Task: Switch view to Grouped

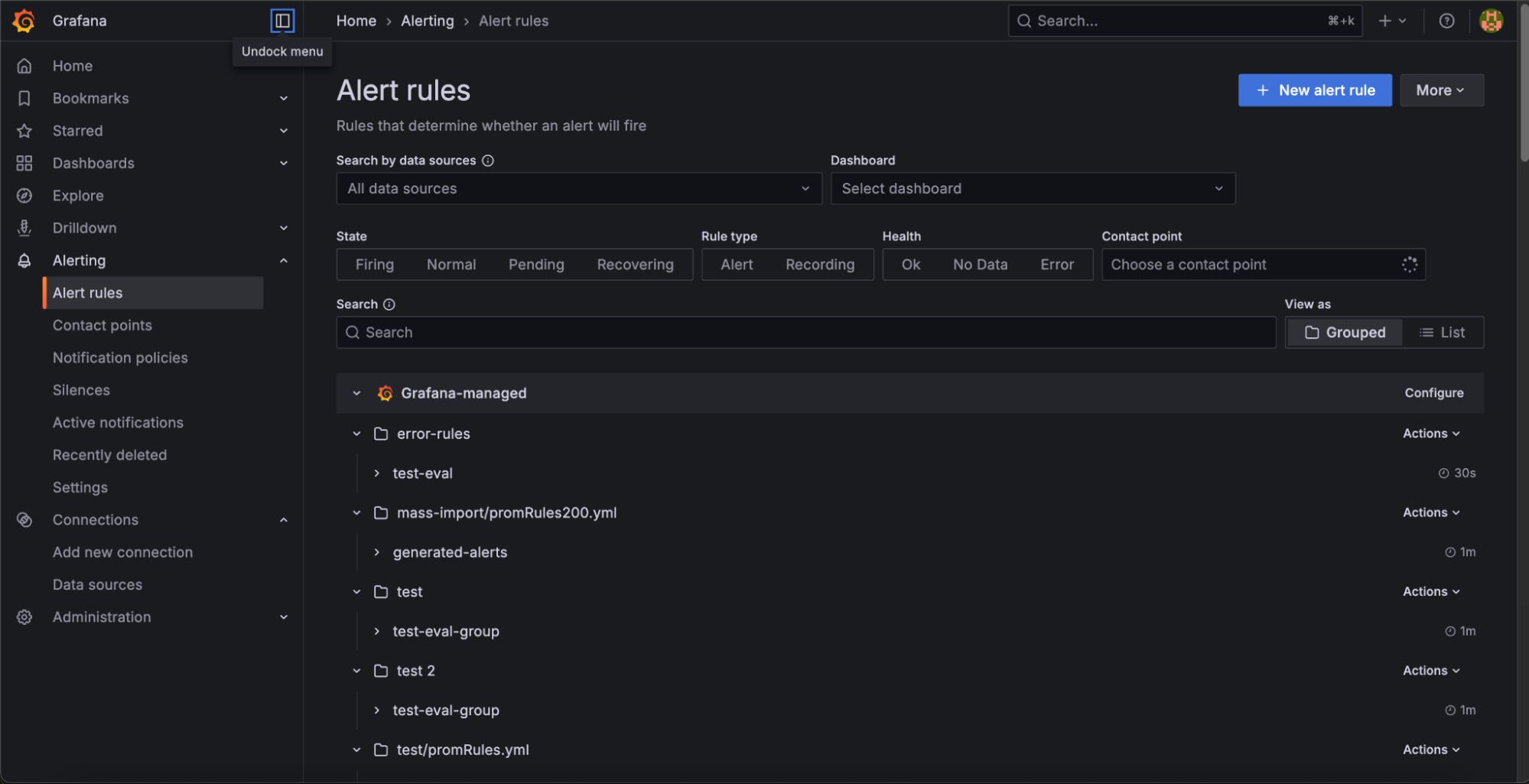Action: pos(1345,333)
